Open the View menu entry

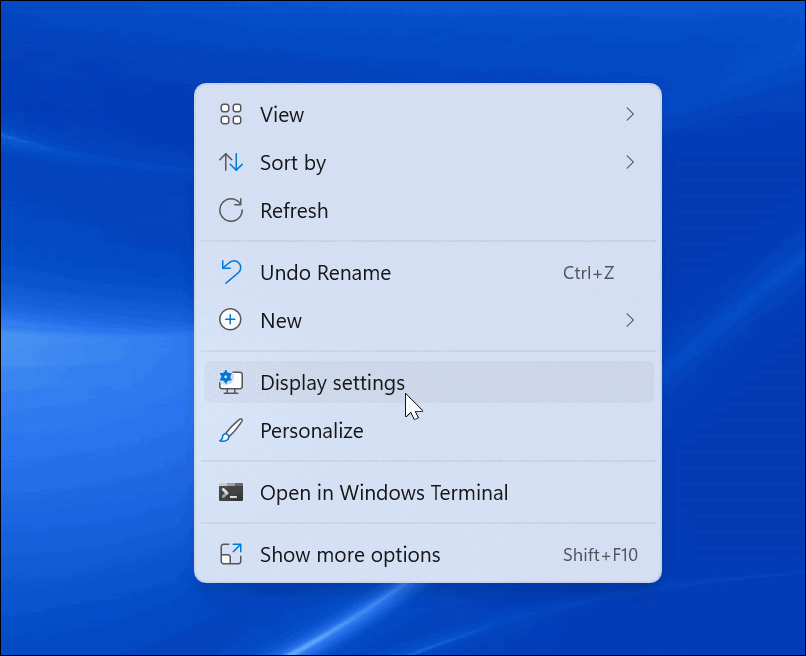click(x=428, y=114)
